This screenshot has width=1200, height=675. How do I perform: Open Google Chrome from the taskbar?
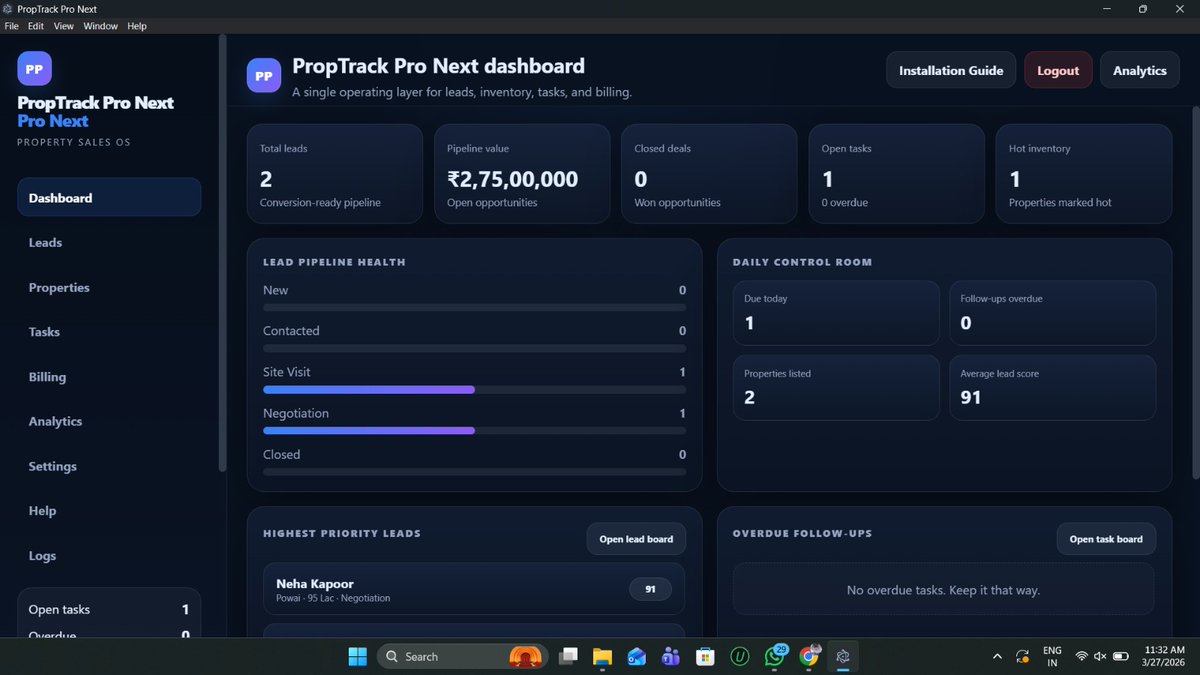click(x=809, y=656)
